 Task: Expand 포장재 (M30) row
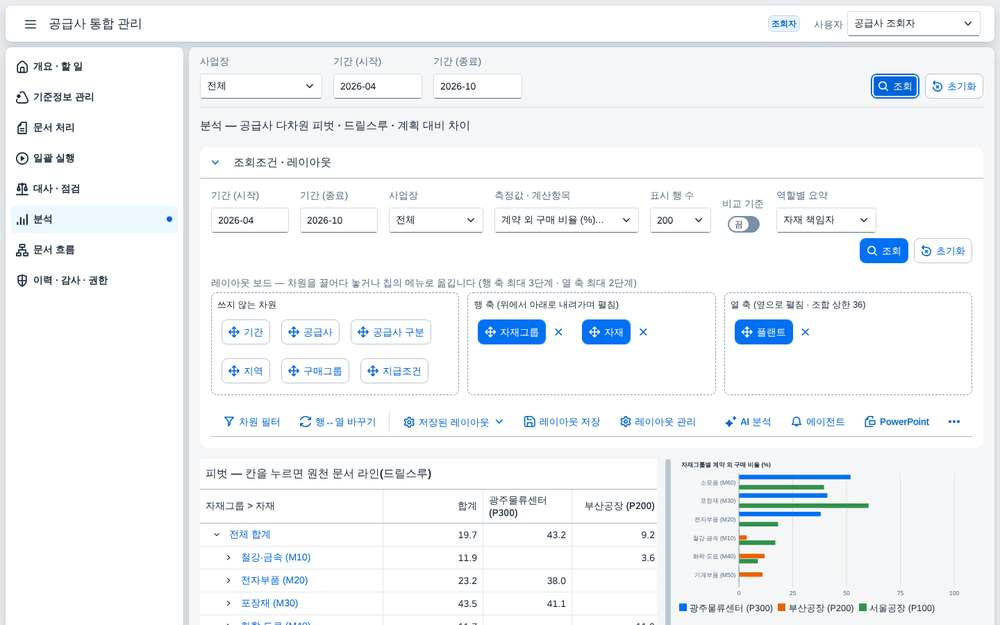[x=228, y=603]
